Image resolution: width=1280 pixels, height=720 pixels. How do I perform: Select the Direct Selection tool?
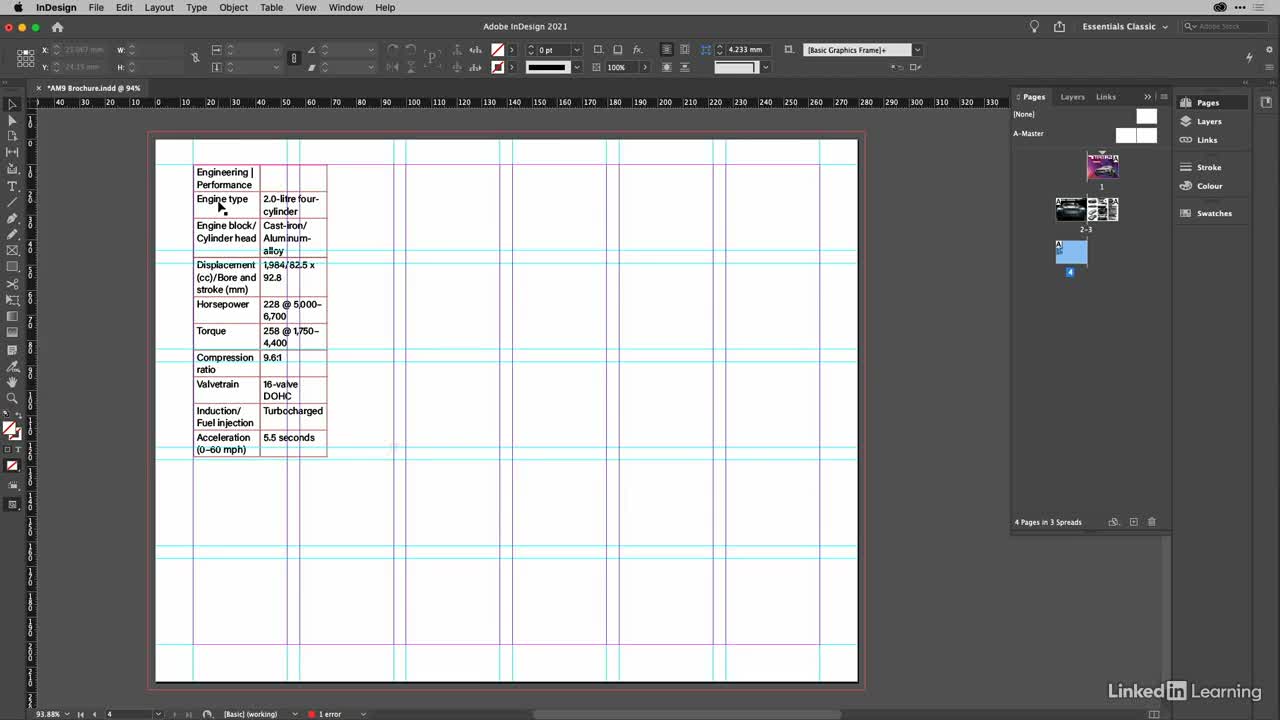(x=12, y=120)
